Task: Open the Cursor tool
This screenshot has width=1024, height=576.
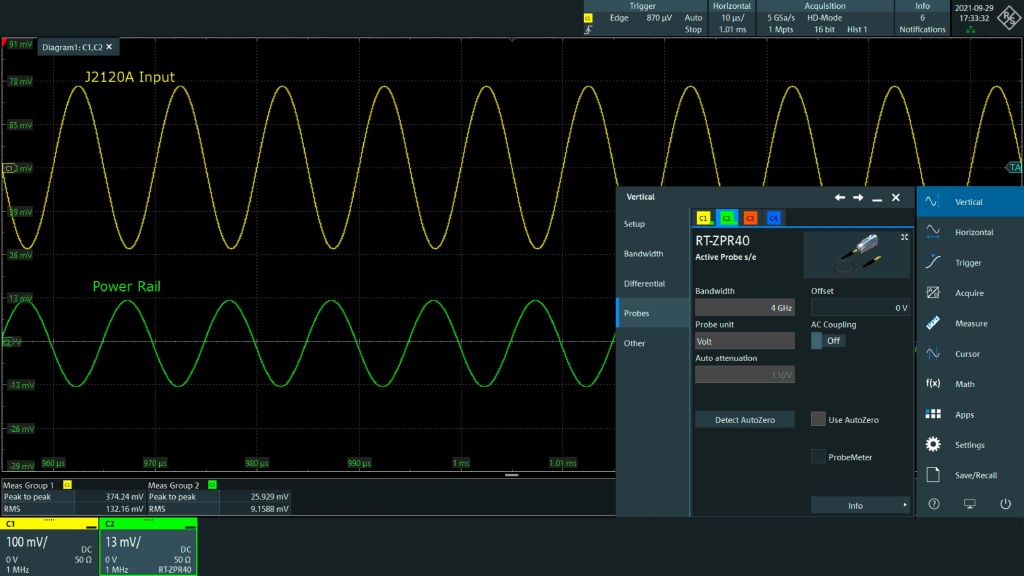Action: (933, 354)
